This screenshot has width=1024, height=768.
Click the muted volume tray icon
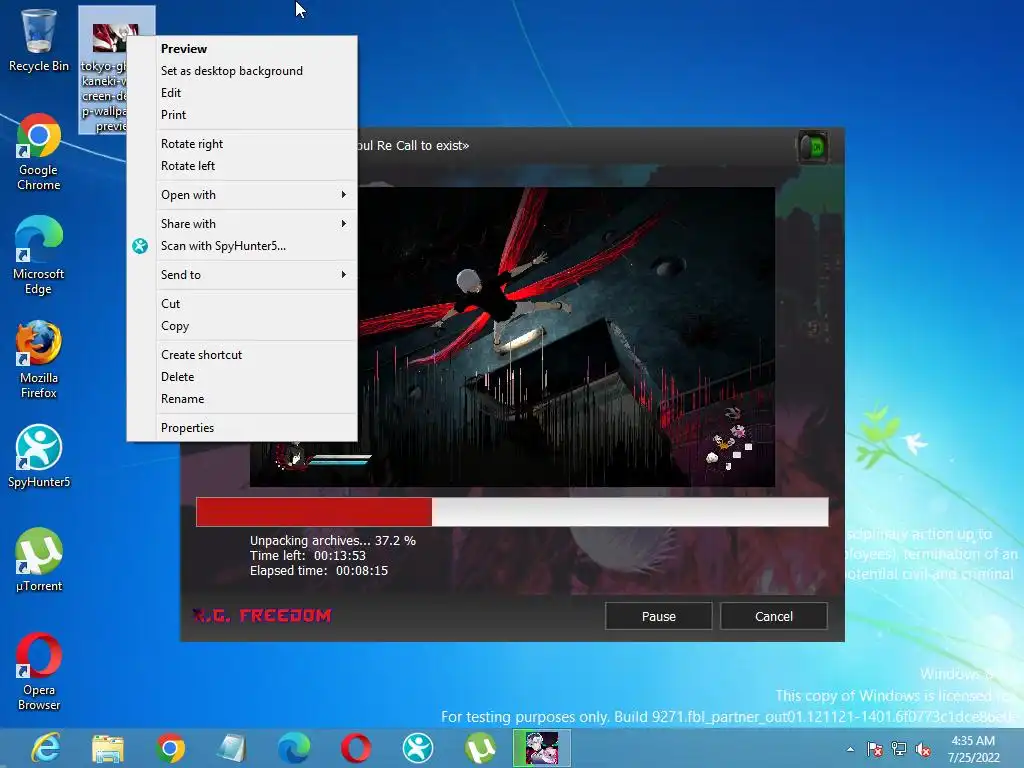point(923,749)
